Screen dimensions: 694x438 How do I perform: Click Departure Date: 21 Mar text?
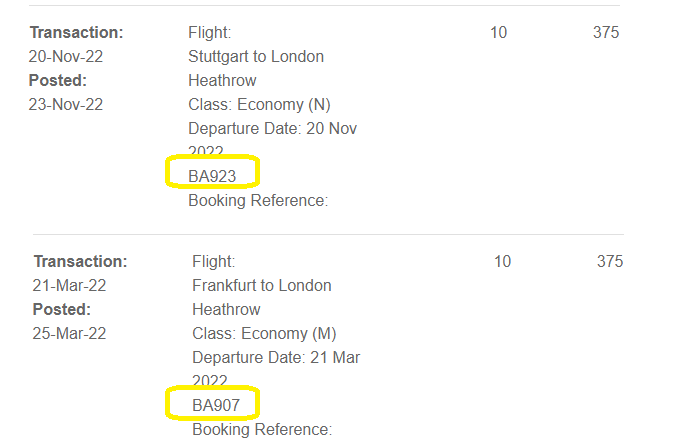[276, 357]
